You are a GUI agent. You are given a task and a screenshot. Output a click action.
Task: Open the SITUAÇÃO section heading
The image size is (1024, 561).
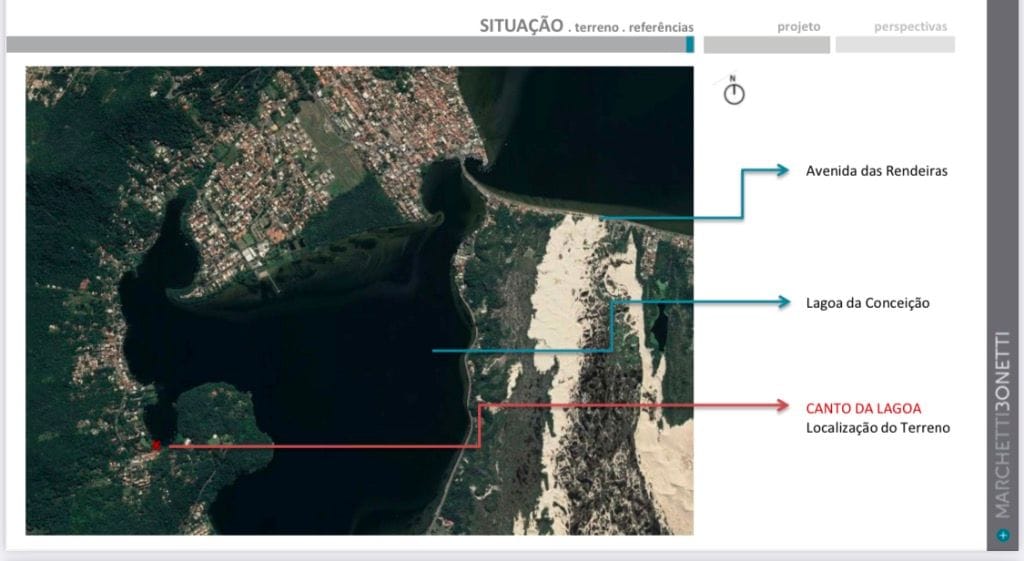(521, 25)
